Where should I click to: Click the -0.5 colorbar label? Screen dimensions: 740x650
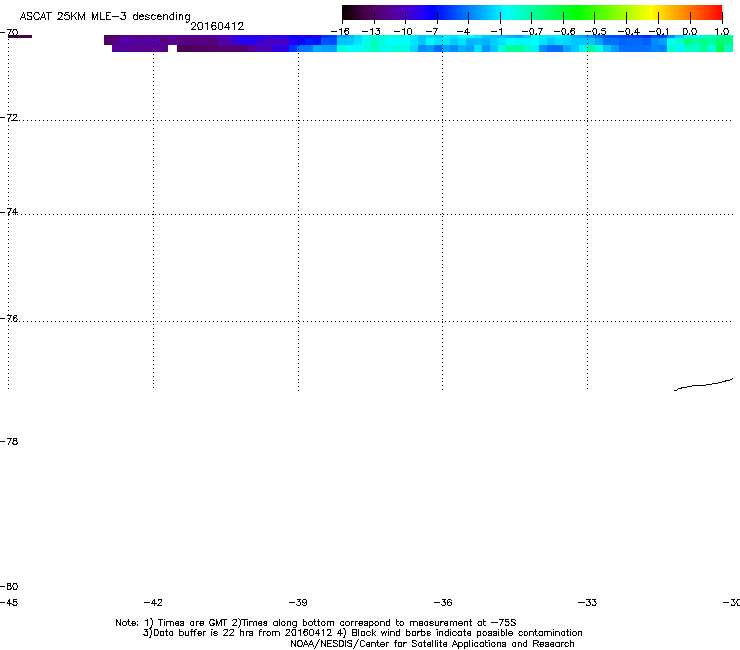click(596, 32)
